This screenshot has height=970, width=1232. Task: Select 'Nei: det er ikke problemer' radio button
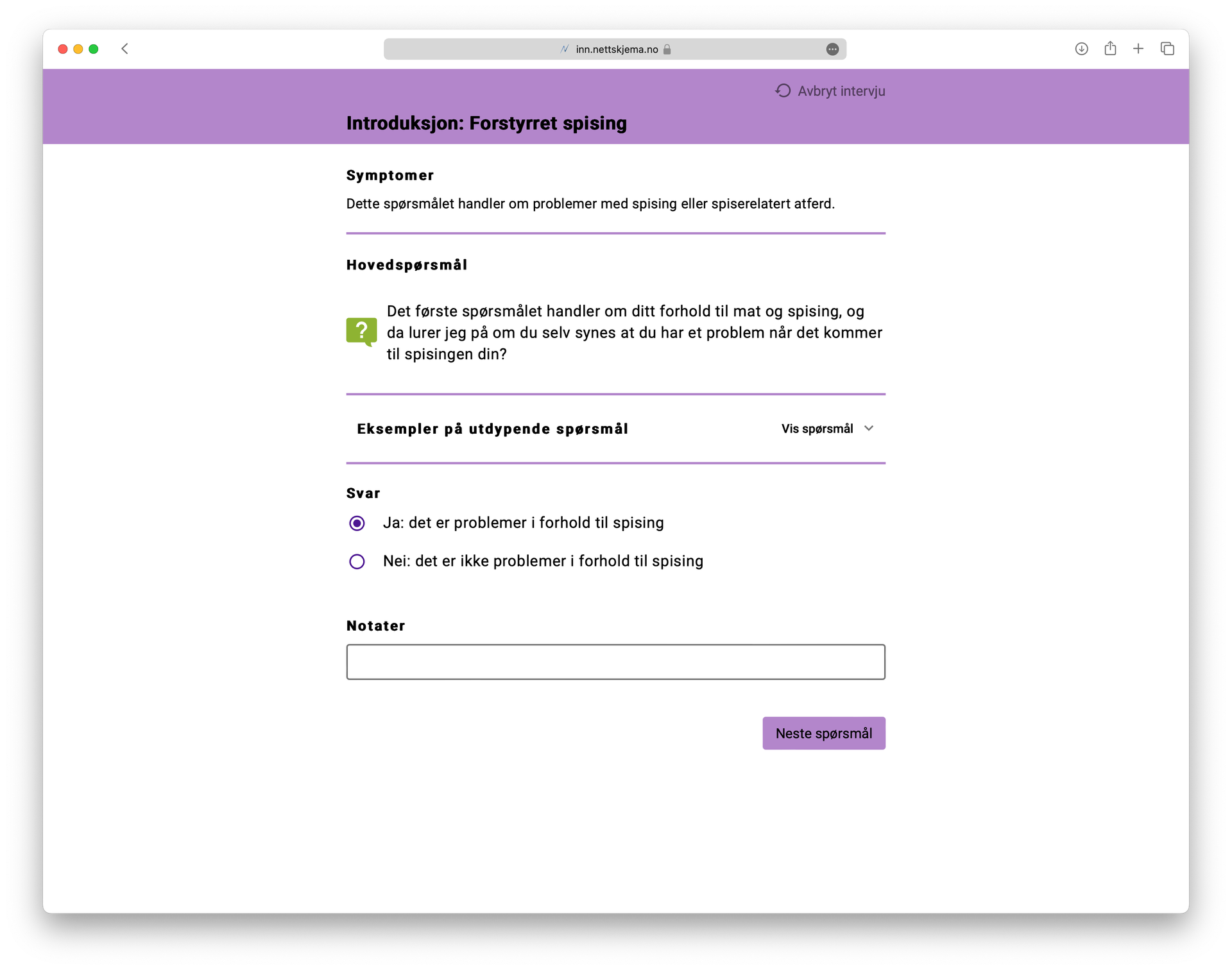[x=357, y=562]
